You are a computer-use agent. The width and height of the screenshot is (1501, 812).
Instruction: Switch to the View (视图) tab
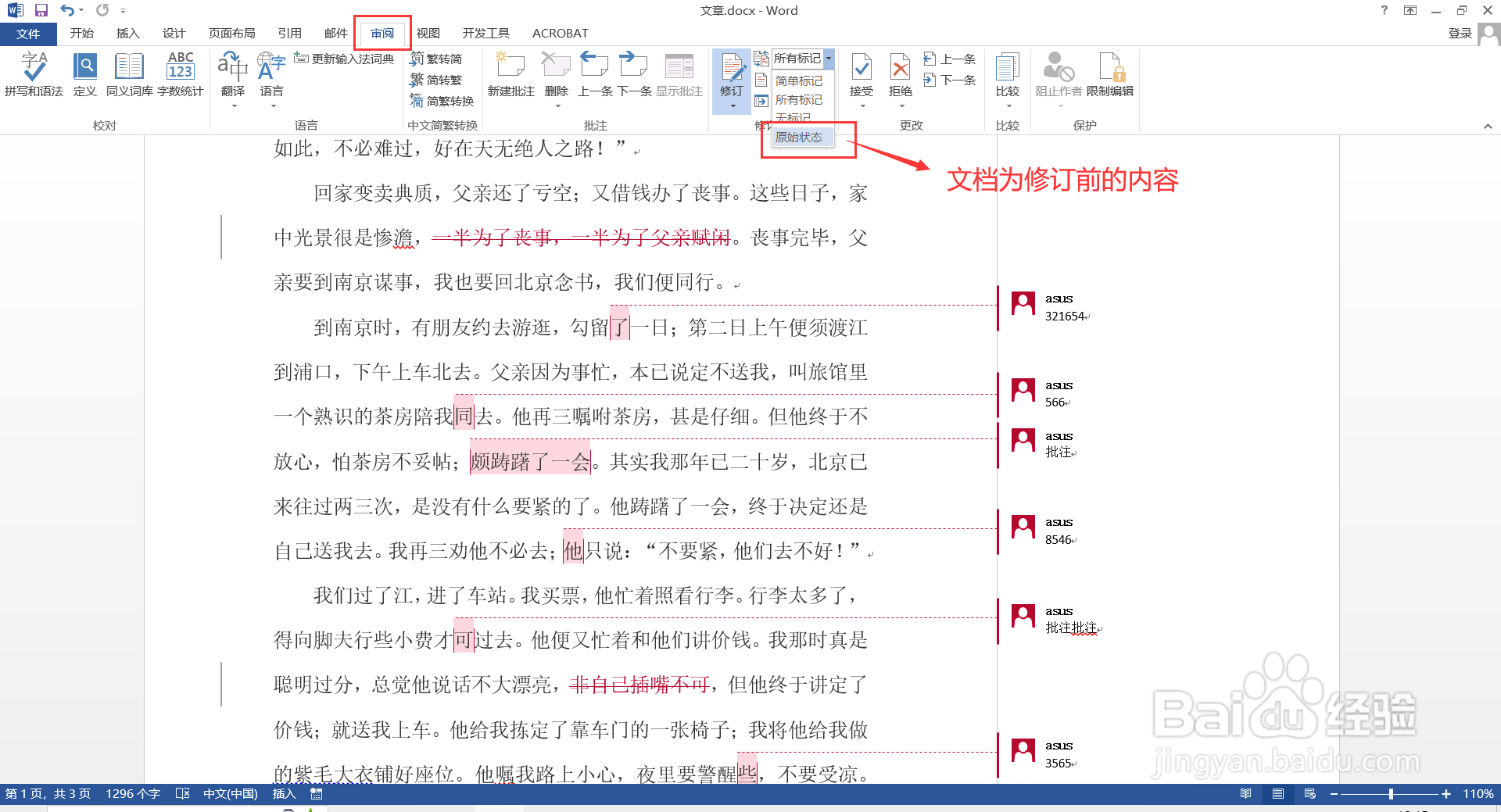coord(428,34)
